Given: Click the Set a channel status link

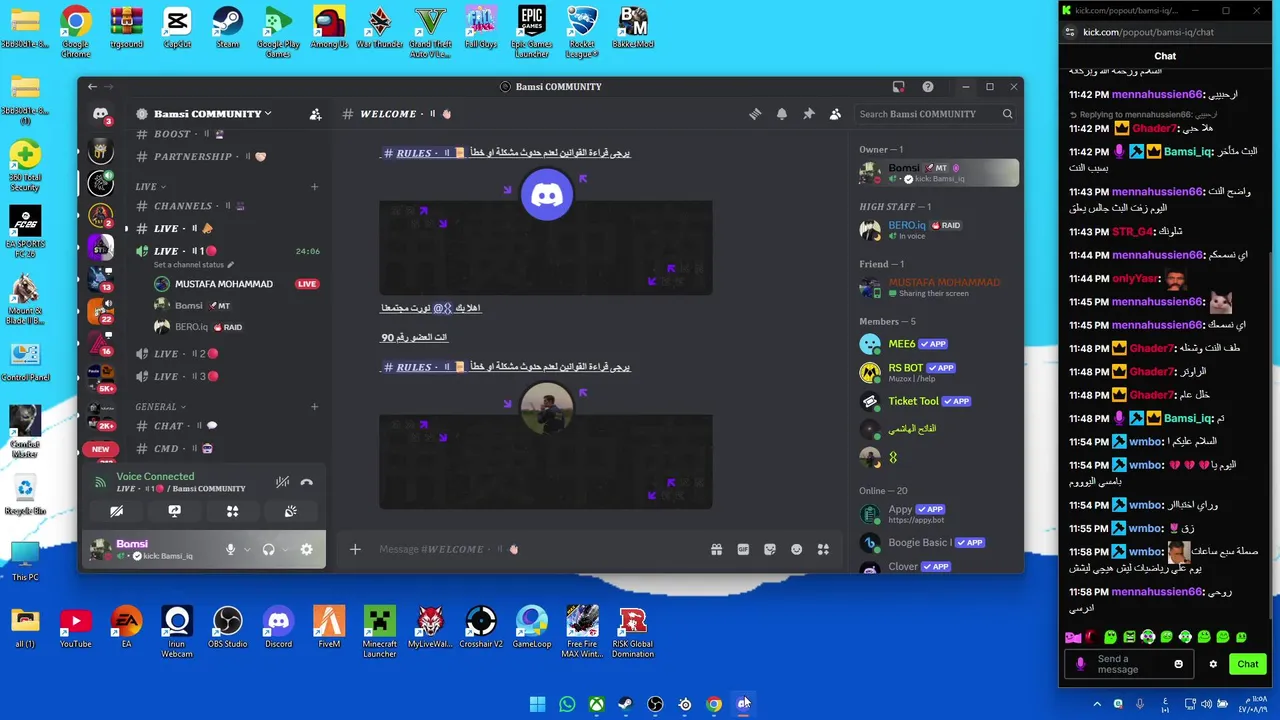Looking at the screenshot, I should click(193, 265).
